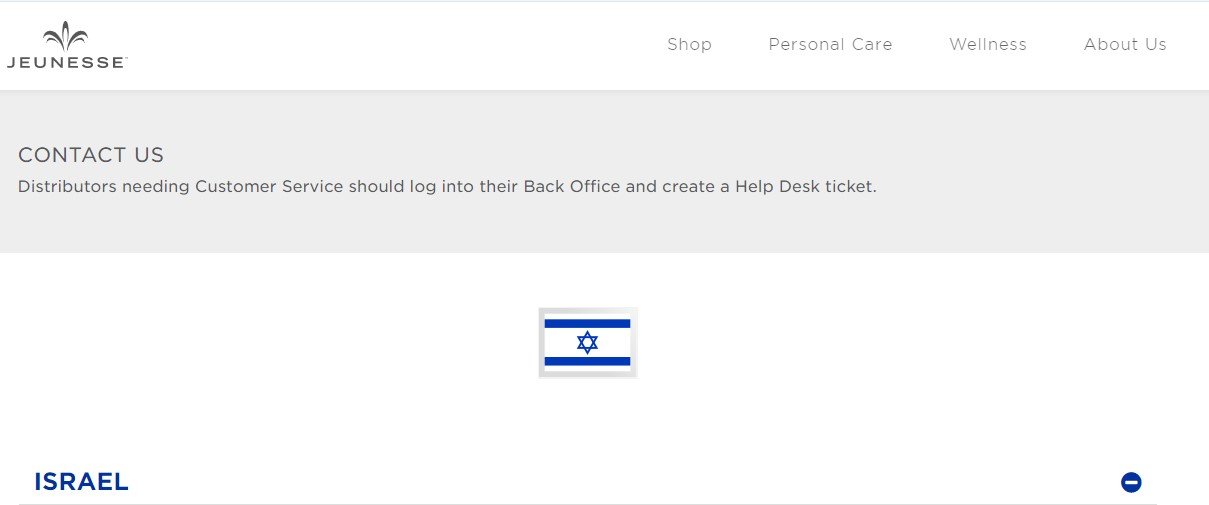Viewport: 1209px width, 505px height.
Task: Click the JEUNESSE wordmark text
Action: [66, 62]
